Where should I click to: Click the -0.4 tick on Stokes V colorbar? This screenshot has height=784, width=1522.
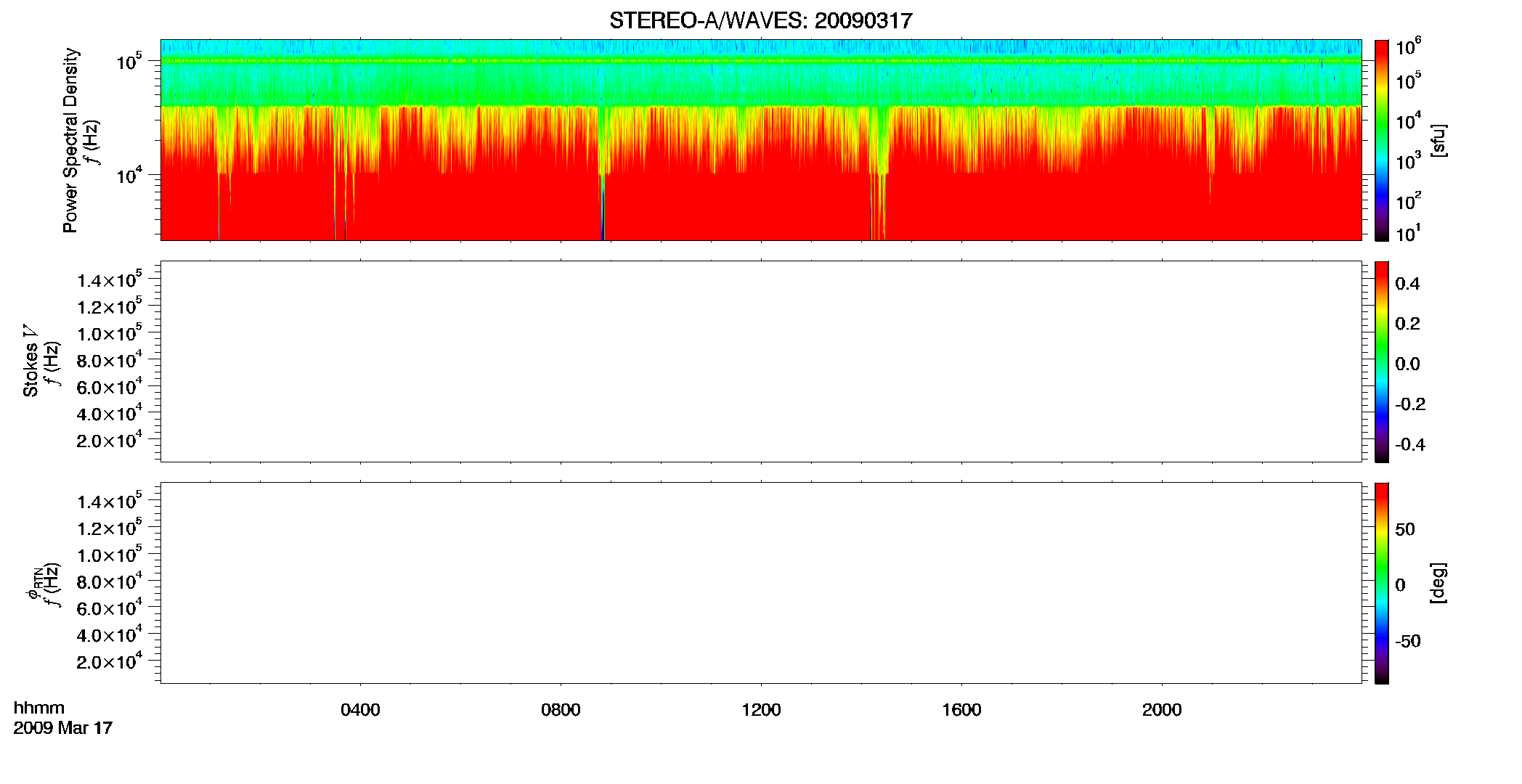[x=1409, y=444]
